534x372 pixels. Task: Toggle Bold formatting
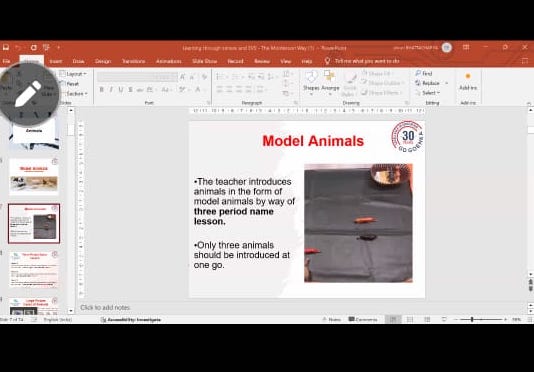click(101, 90)
